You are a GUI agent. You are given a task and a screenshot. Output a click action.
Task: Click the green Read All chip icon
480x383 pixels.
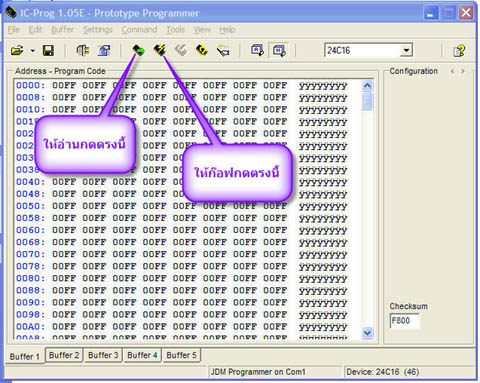[x=139, y=50]
